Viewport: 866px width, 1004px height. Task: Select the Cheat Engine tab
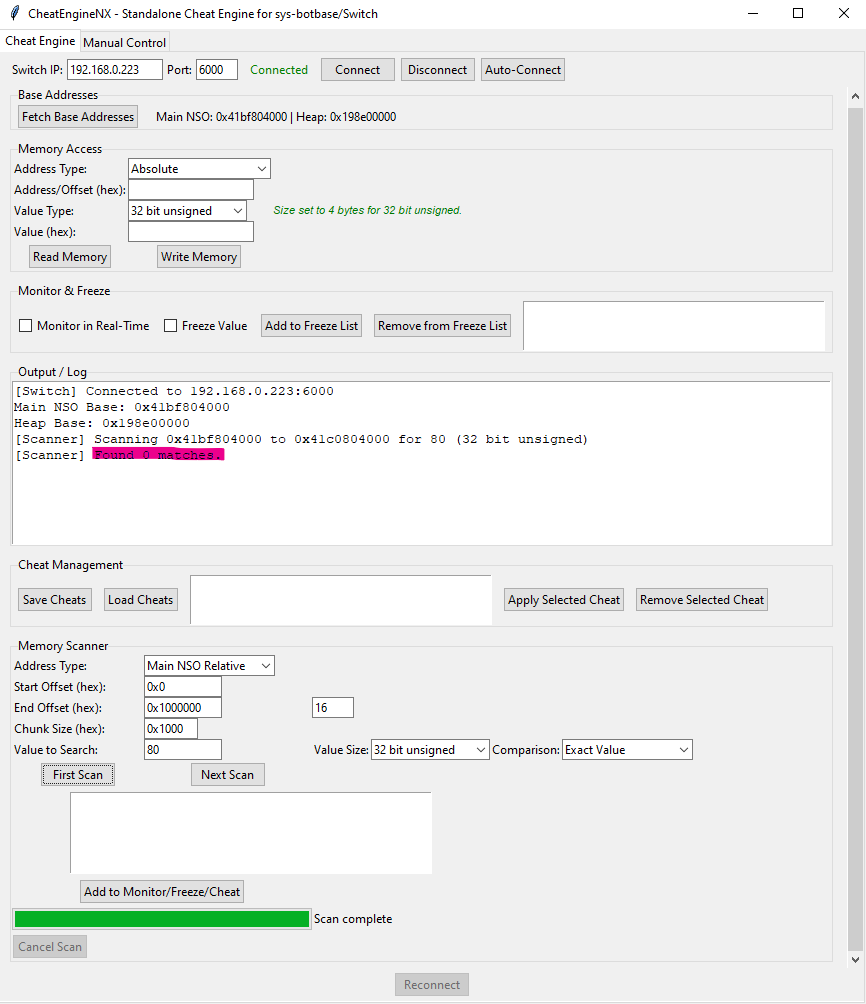click(40, 41)
